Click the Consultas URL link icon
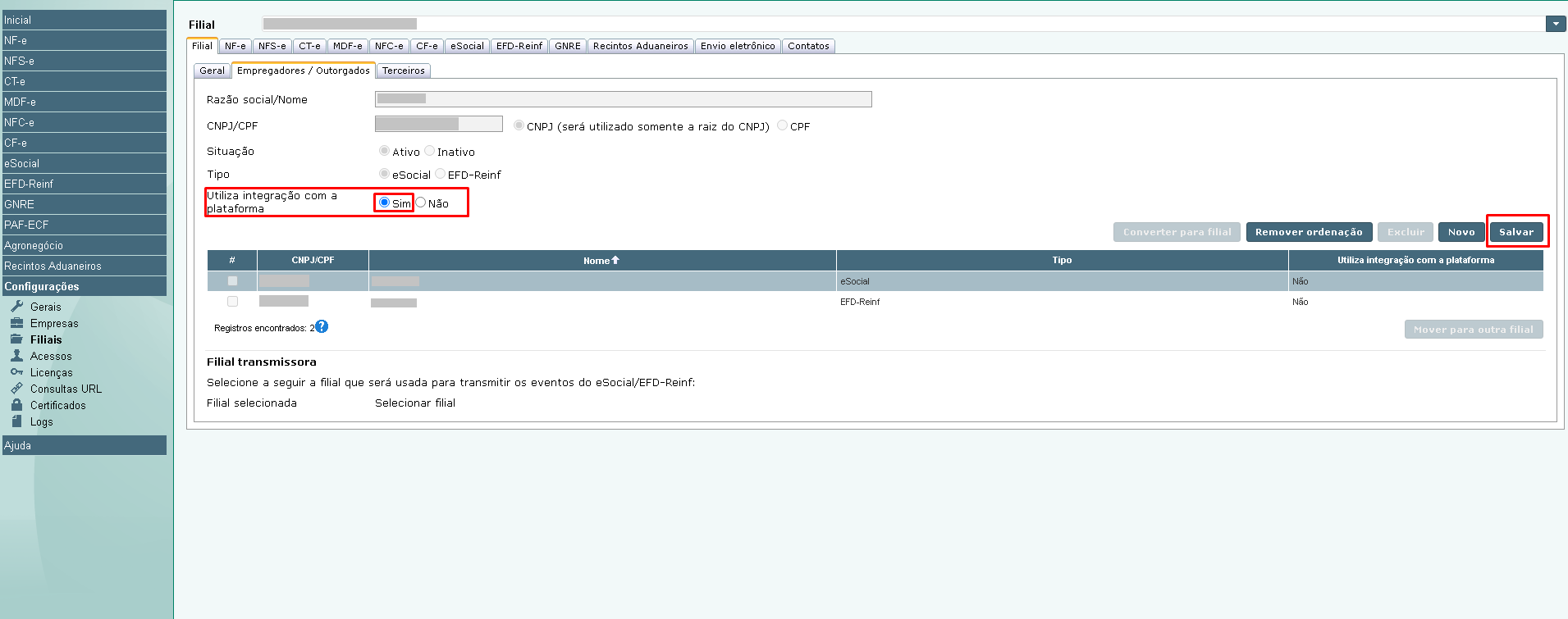 tap(16, 389)
